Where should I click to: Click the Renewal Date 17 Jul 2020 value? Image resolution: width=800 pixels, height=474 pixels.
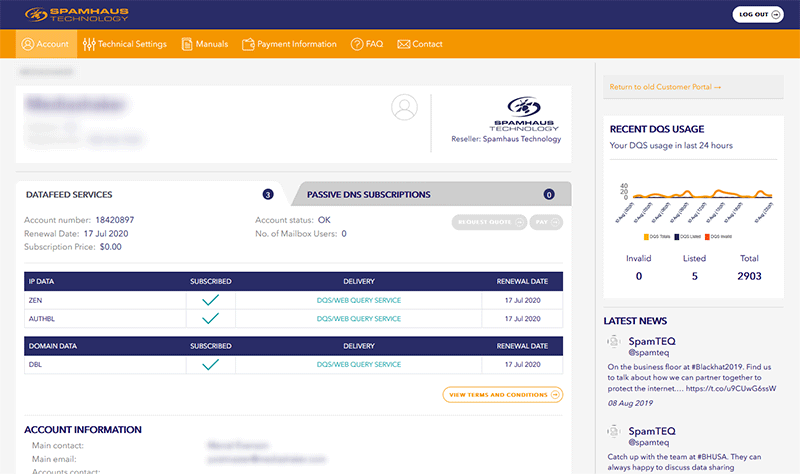coord(106,234)
